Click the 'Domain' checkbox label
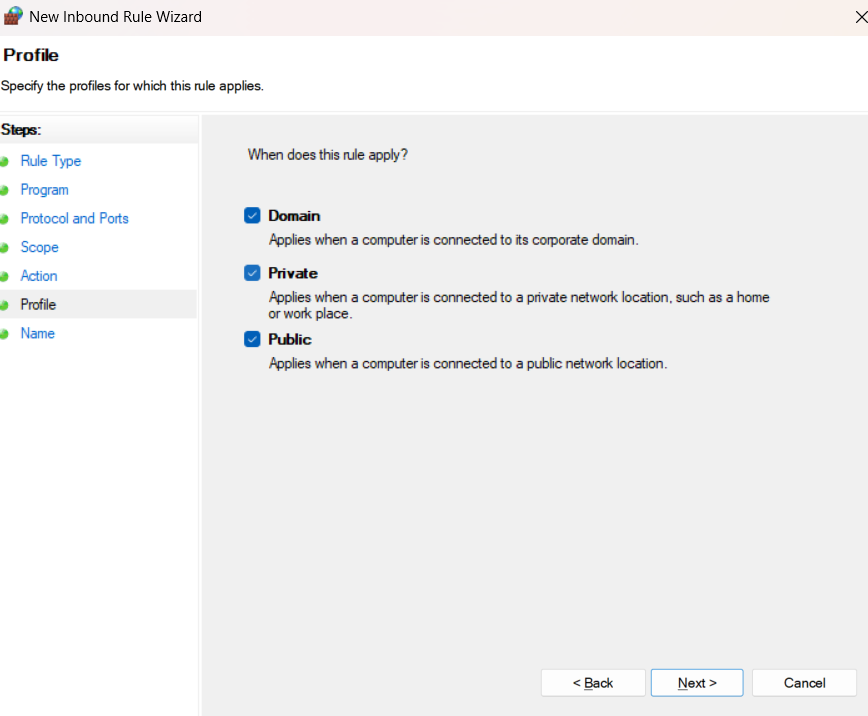Screen dimensions: 868x716 [294, 215]
